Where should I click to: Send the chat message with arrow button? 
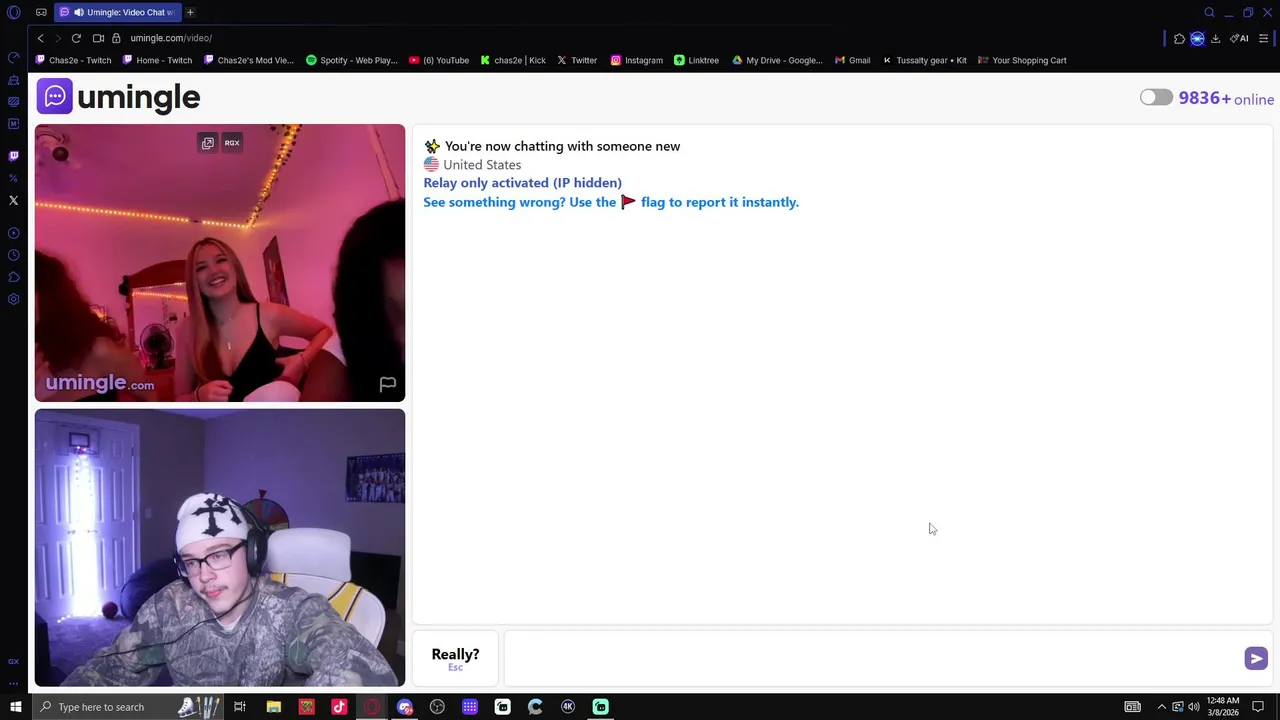(1256, 658)
